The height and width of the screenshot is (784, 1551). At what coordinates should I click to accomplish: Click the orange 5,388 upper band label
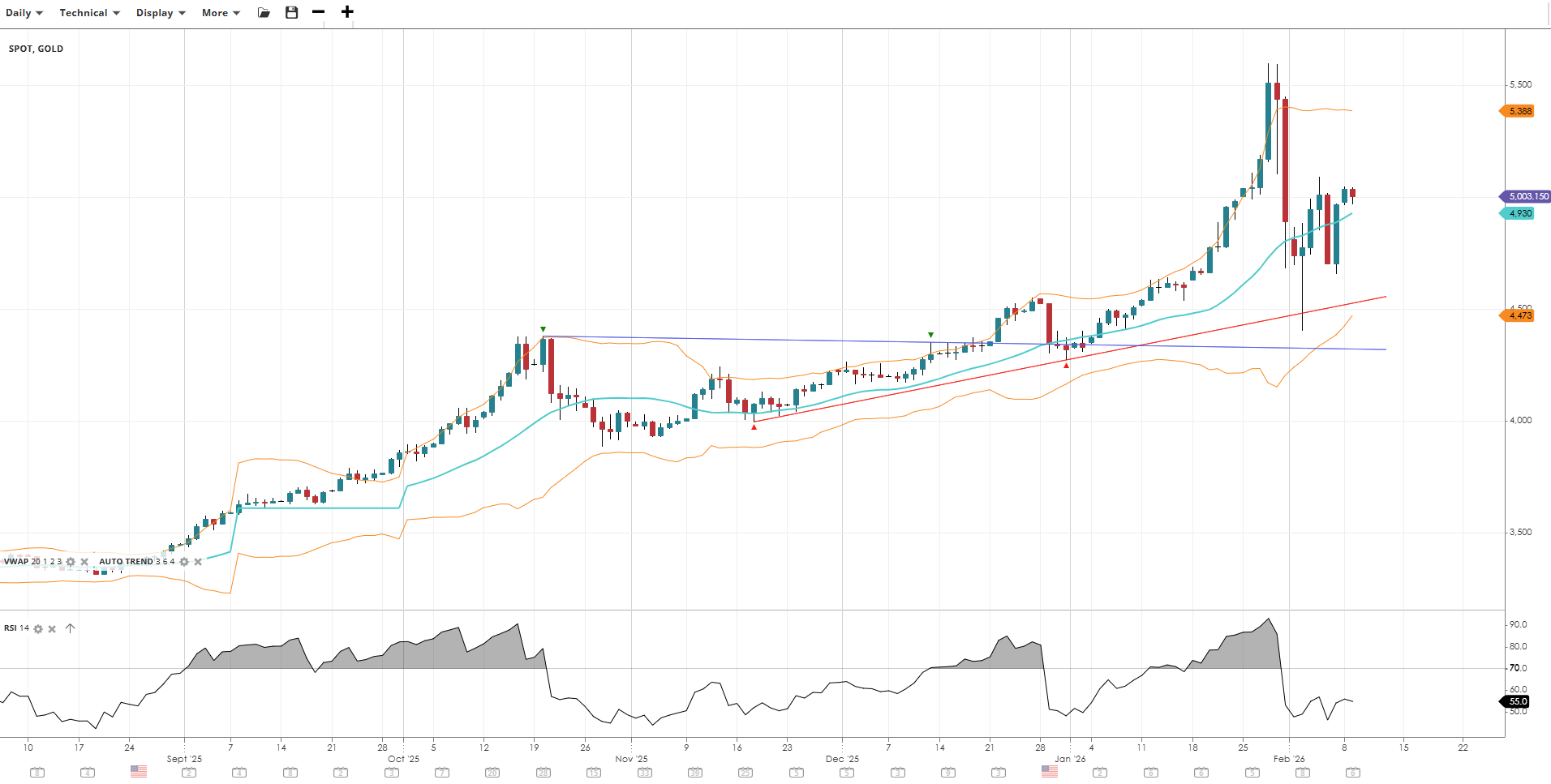(x=1519, y=111)
